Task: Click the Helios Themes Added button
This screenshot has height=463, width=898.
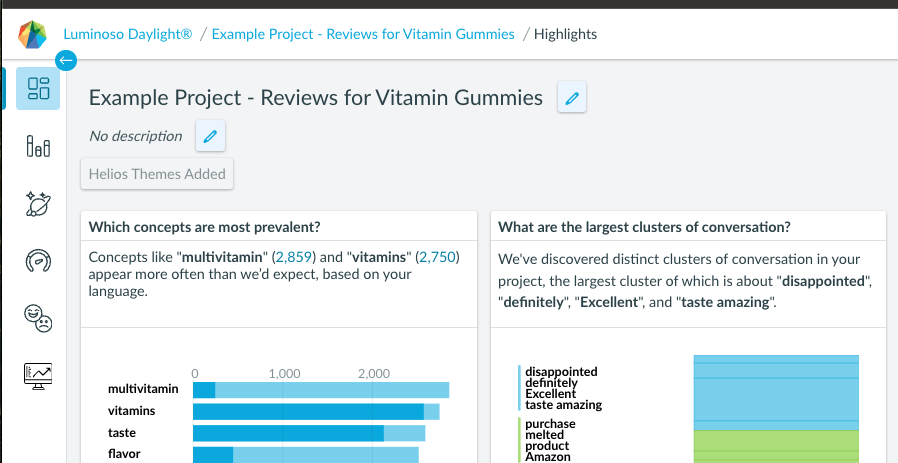Action: click(x=157, y=174)
